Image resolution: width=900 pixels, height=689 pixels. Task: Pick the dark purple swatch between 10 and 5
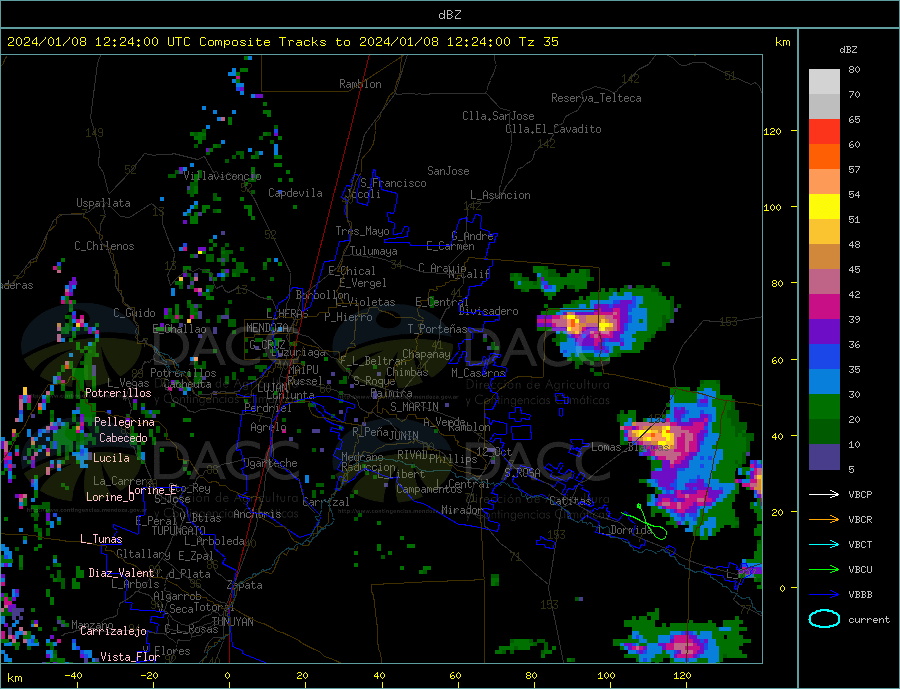(824, 457)
